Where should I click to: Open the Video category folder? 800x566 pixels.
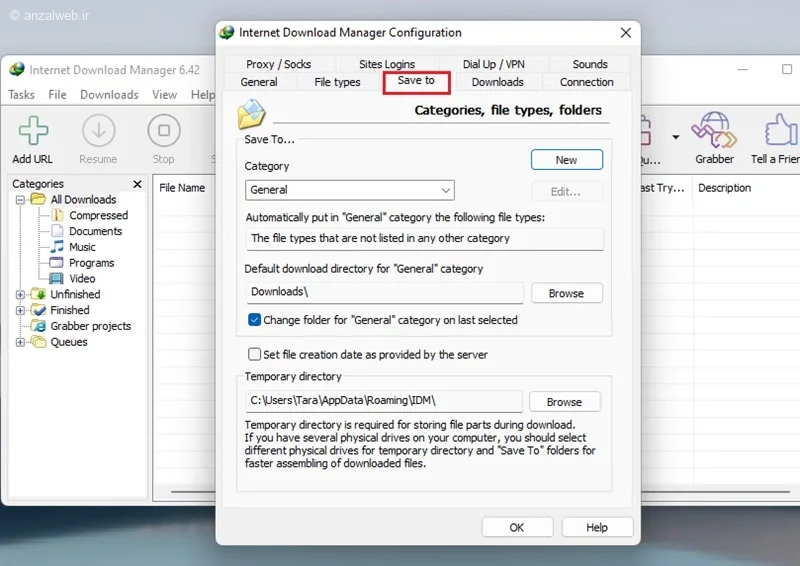[x=56, y=279]
